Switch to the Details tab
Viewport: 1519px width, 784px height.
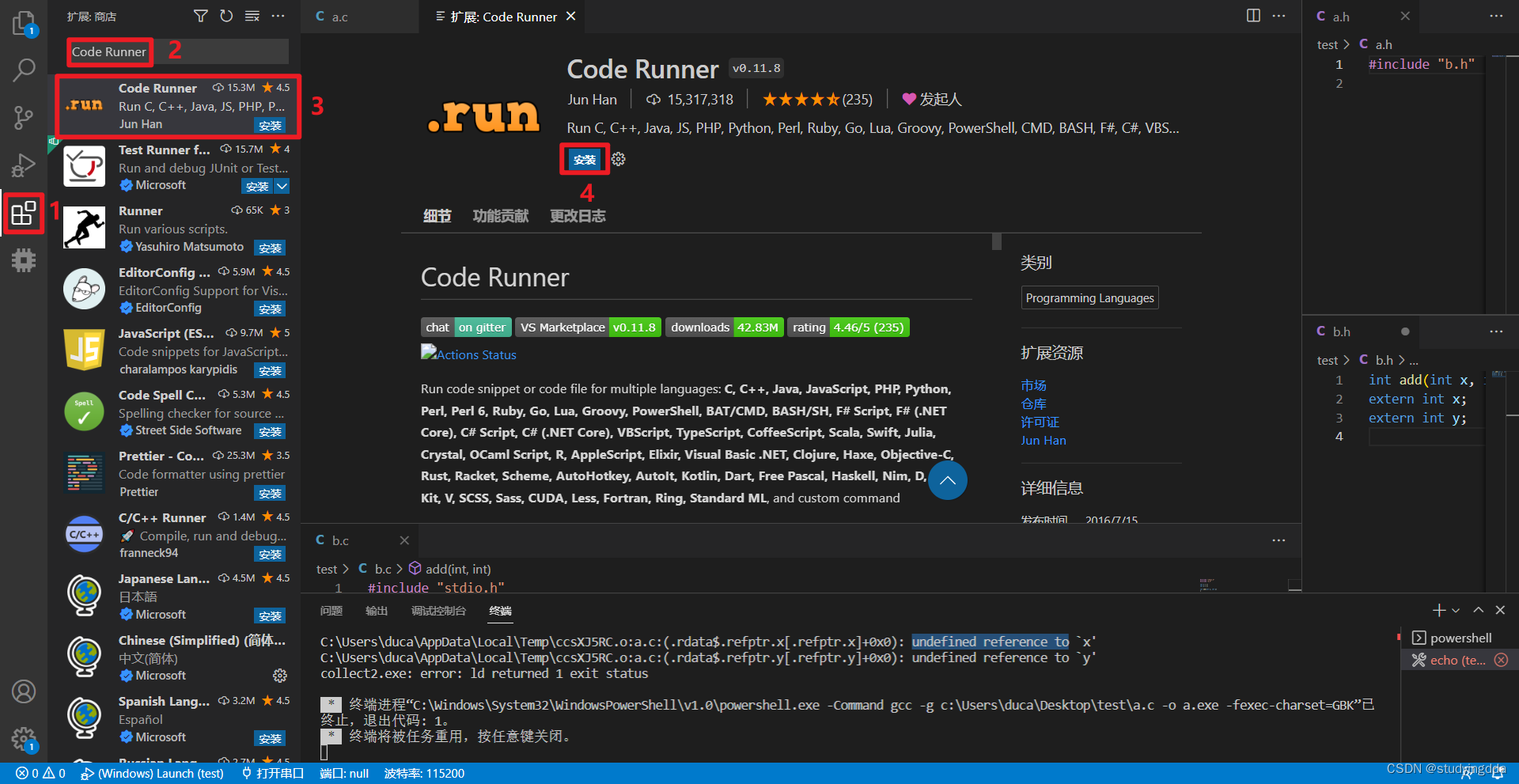[x=438, y=216]
